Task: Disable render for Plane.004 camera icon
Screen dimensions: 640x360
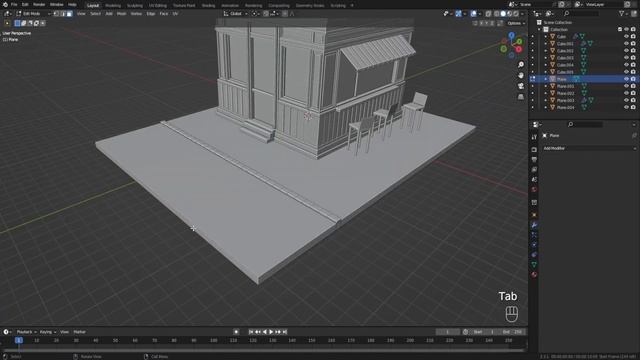Action: pyautogui.click(x=633, y=108)
